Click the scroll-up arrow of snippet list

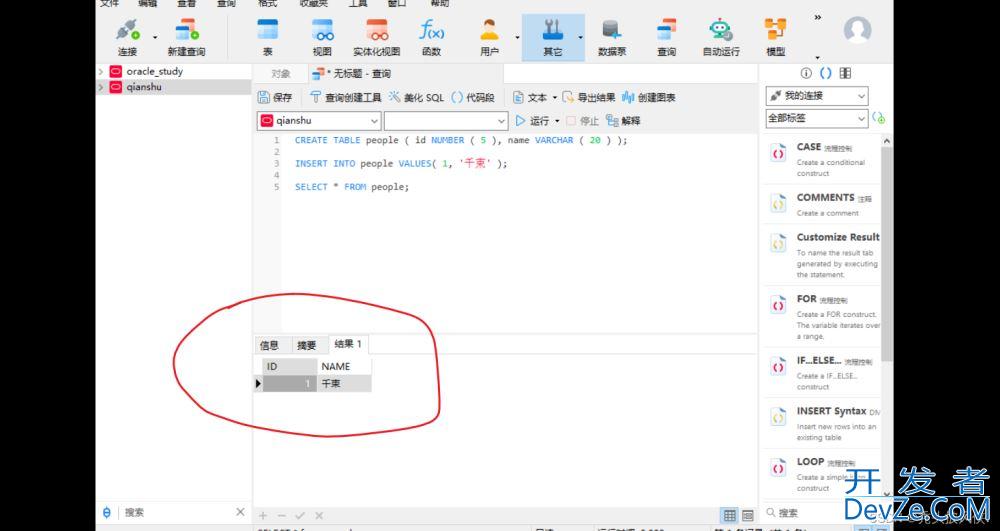coord(886,141)
